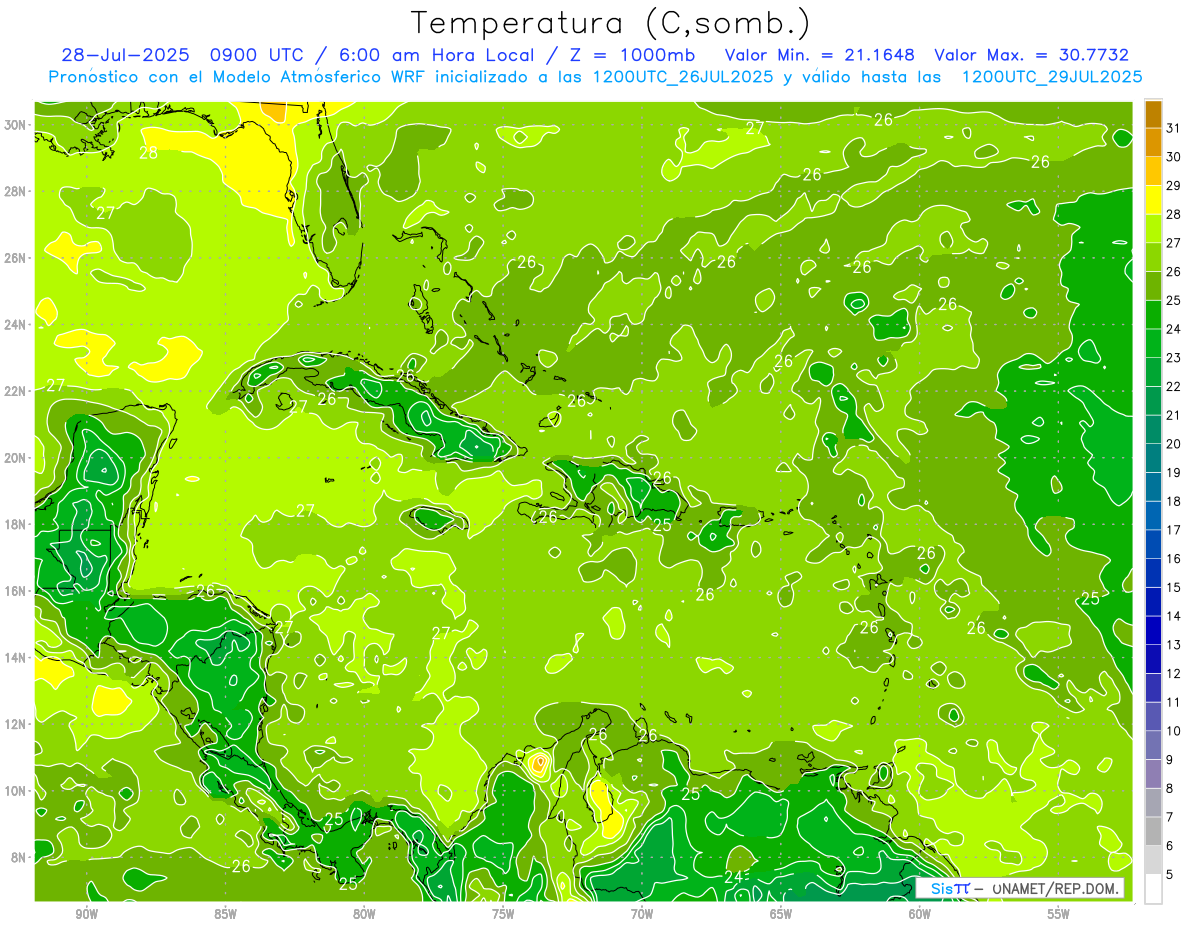Select the '17' label on the color scale
This screenshot has width=1200, height=927.
pyautogui.click(x=1174, y=530)
